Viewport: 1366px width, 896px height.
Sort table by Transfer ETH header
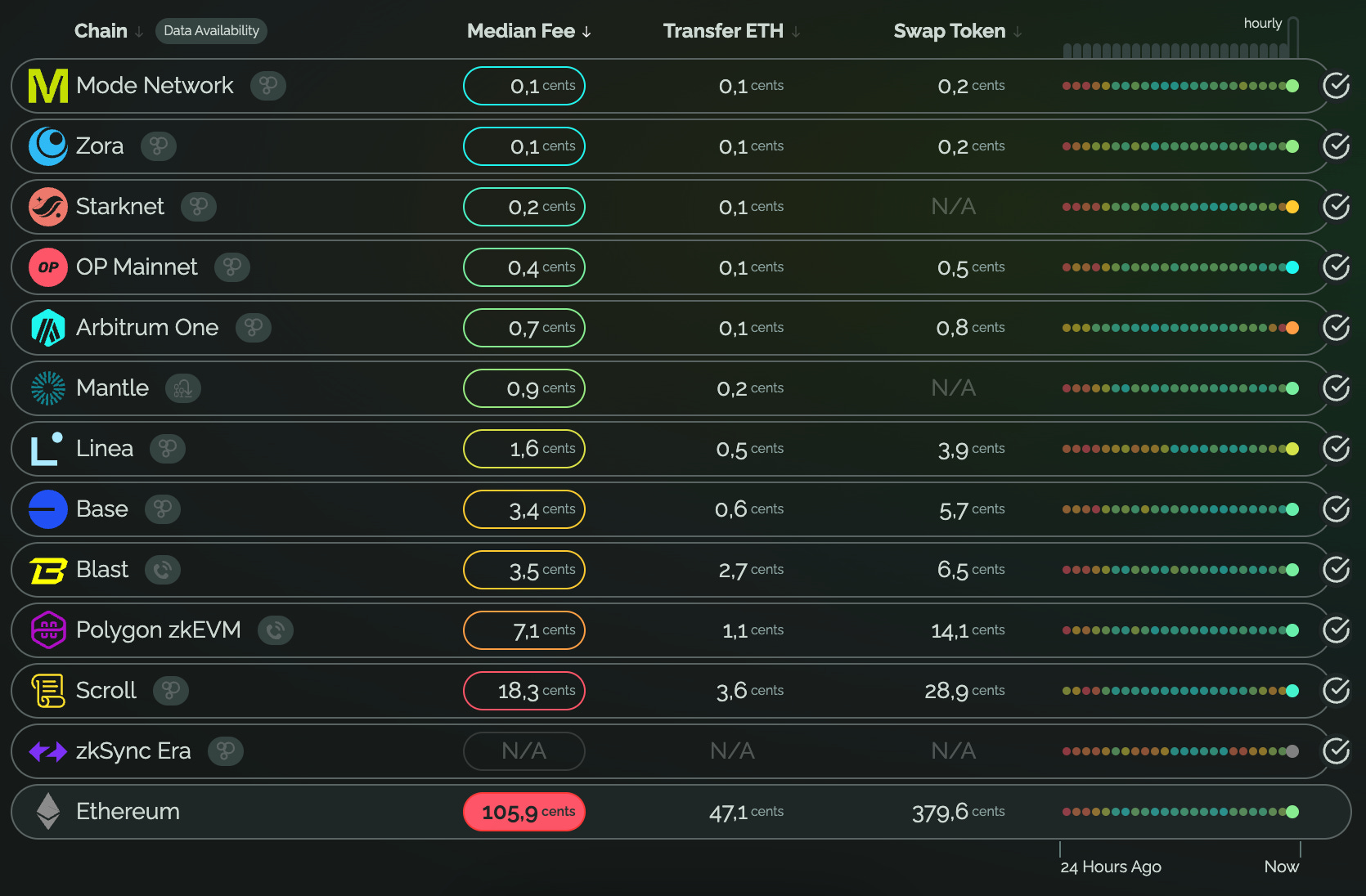click(732, 31)
